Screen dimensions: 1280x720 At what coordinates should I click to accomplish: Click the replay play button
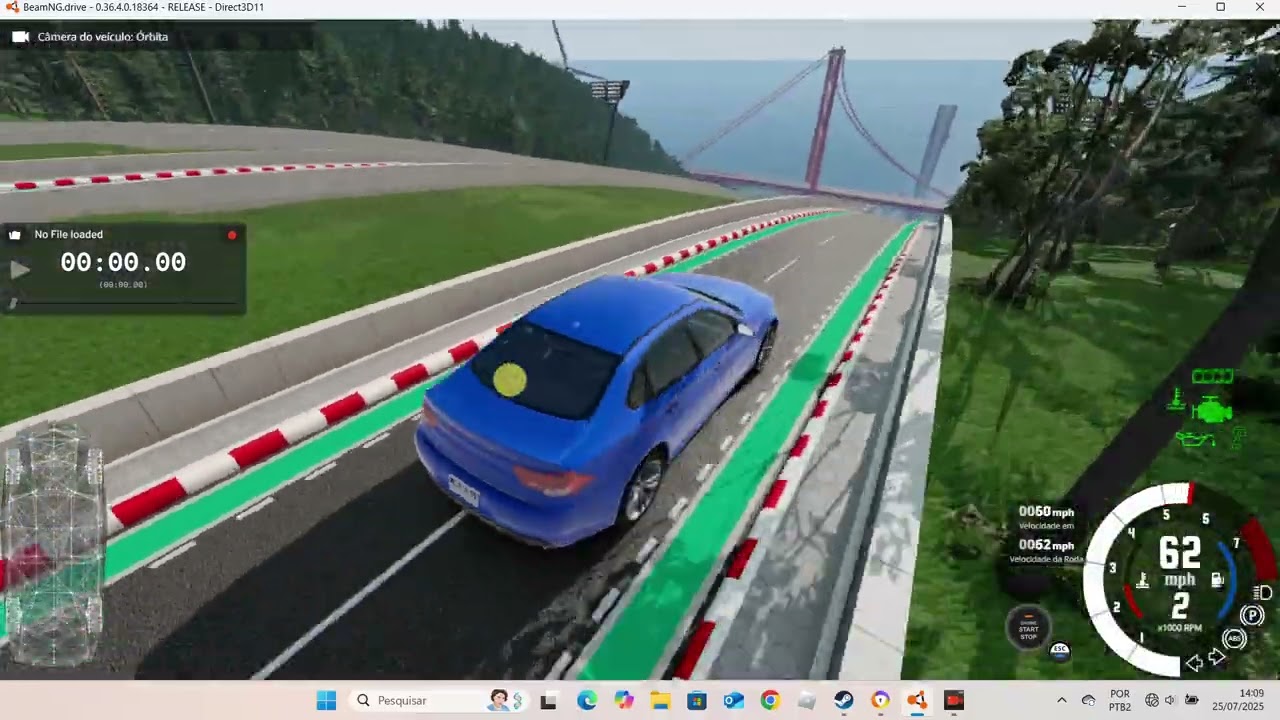pos(19,269)
